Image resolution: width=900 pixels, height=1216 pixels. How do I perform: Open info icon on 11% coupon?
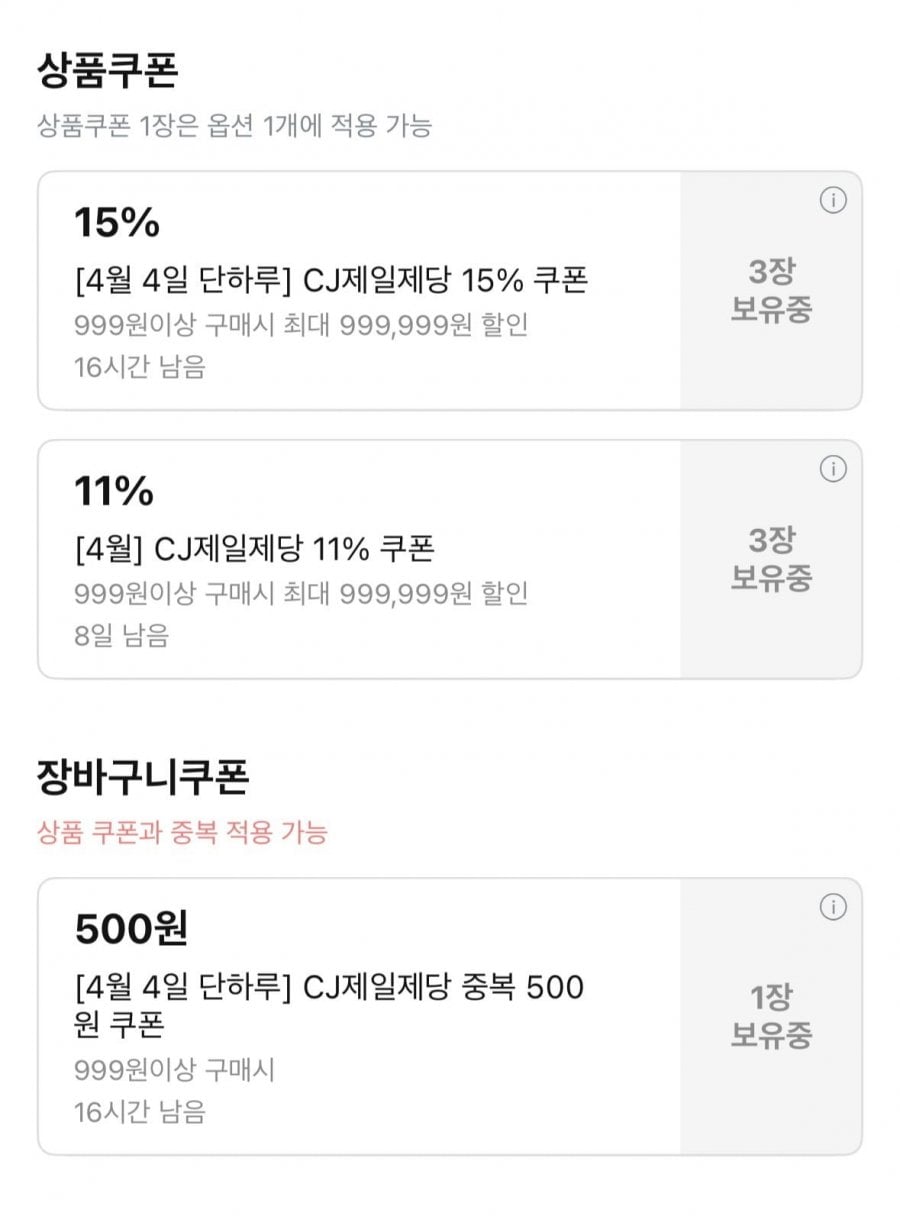coord(832,469)
